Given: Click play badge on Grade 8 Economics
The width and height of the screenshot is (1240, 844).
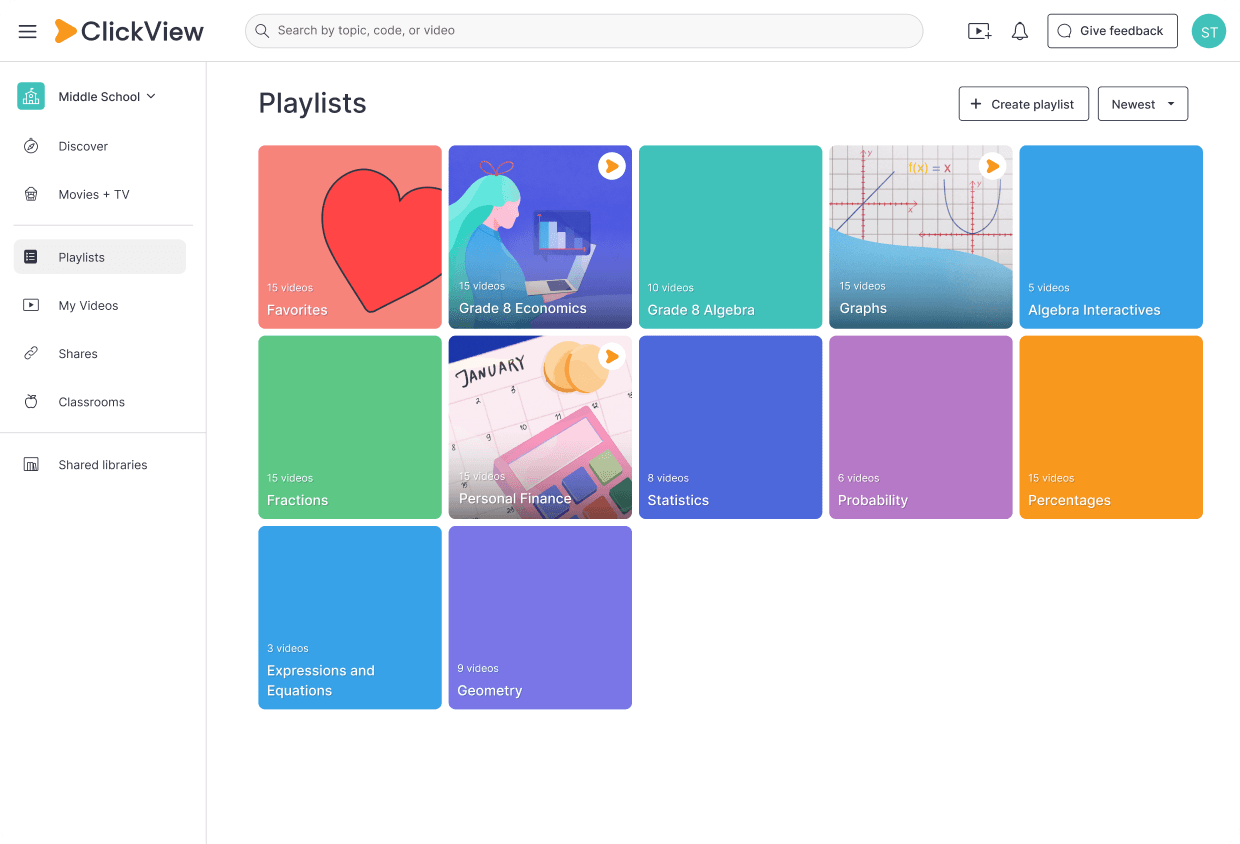Looking at the screenshot, I should [612, 166].
